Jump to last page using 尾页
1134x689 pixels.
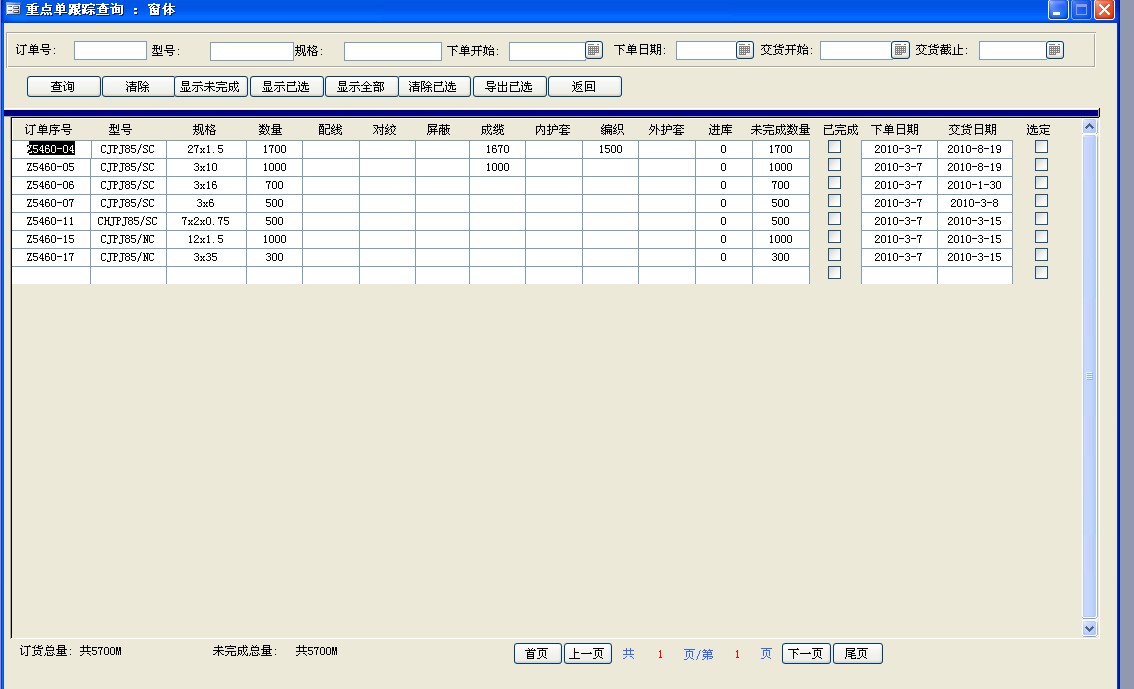click(857, 654)
